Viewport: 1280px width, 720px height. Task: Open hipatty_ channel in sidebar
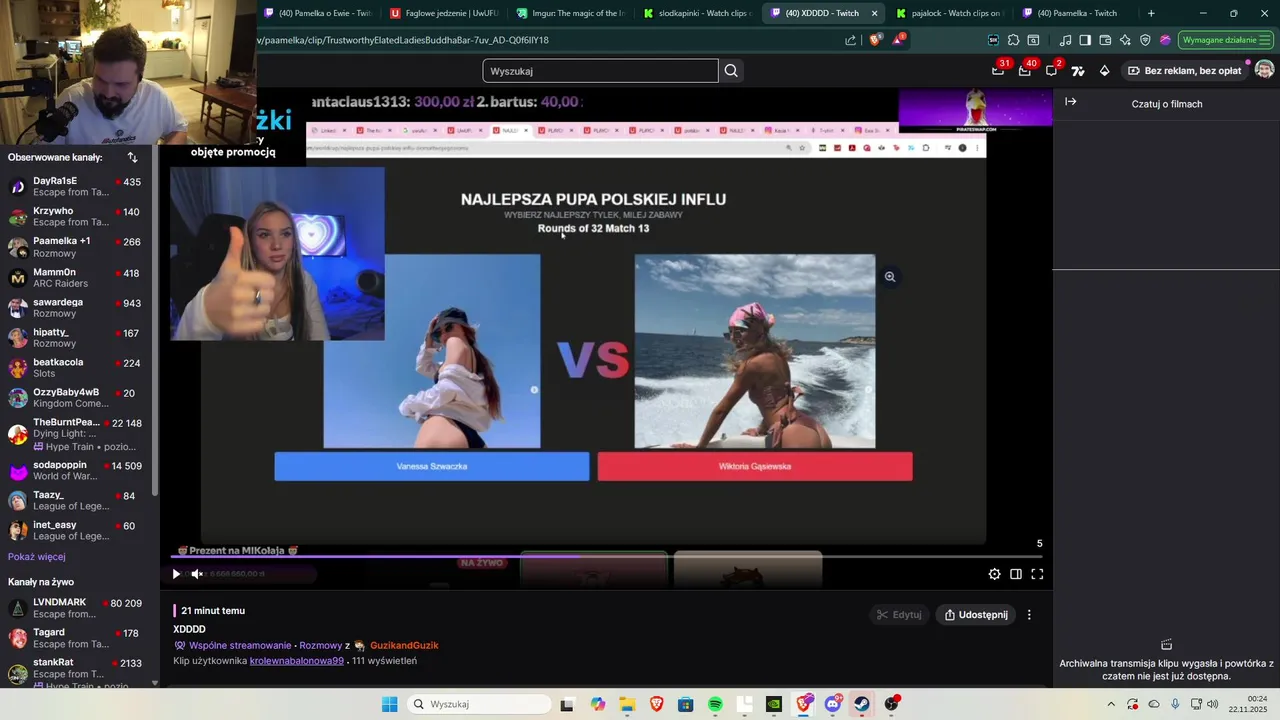point(78,338)
